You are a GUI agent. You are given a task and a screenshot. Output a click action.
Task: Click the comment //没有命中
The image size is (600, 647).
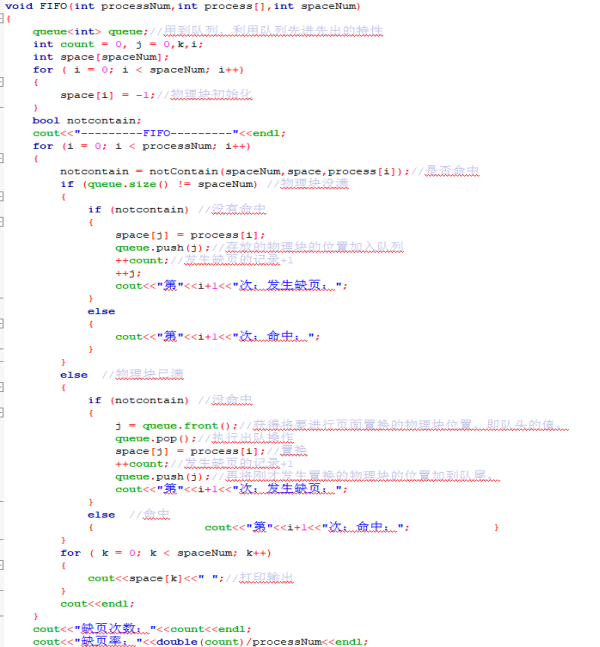pyautogui.click(x=232, y=209)
